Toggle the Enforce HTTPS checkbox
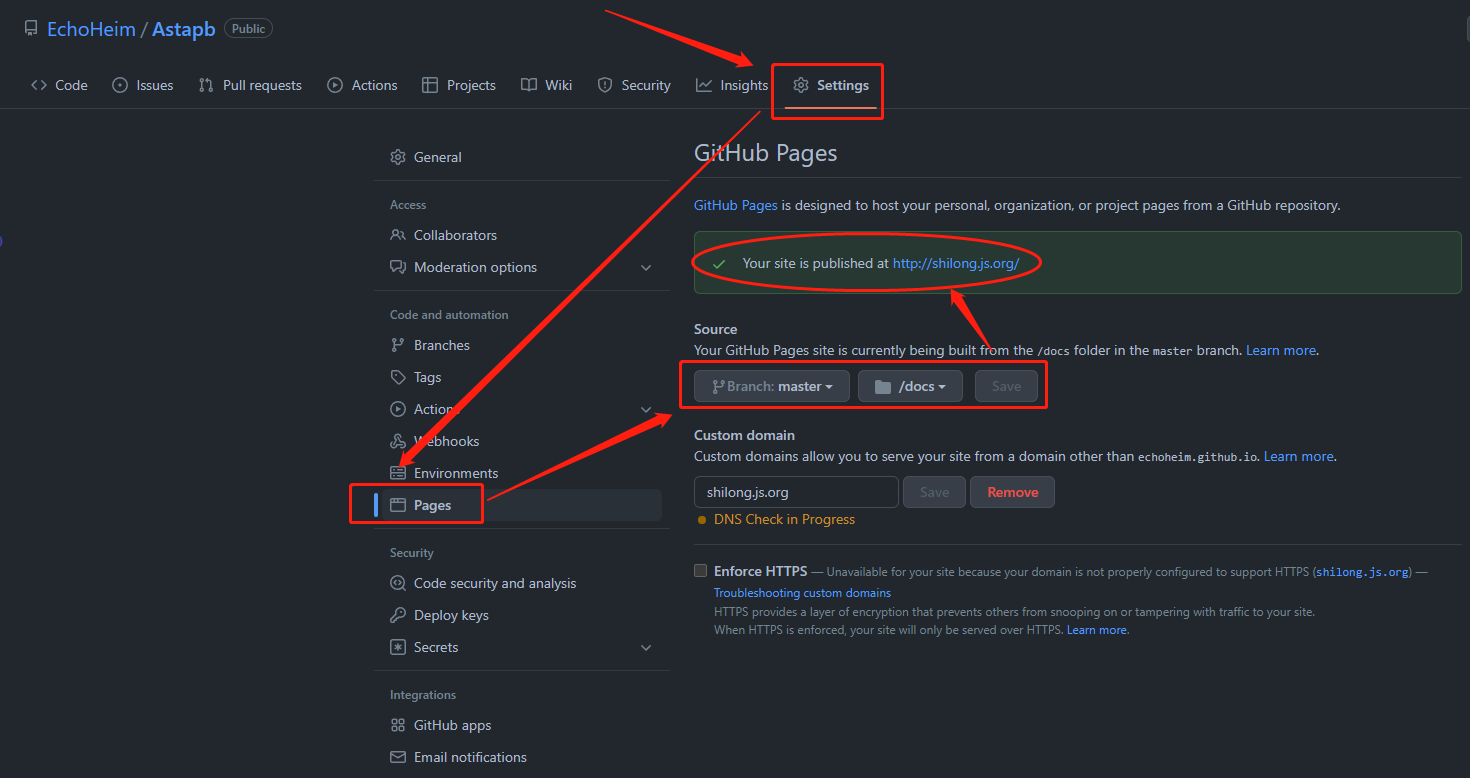 pos(700,571)
